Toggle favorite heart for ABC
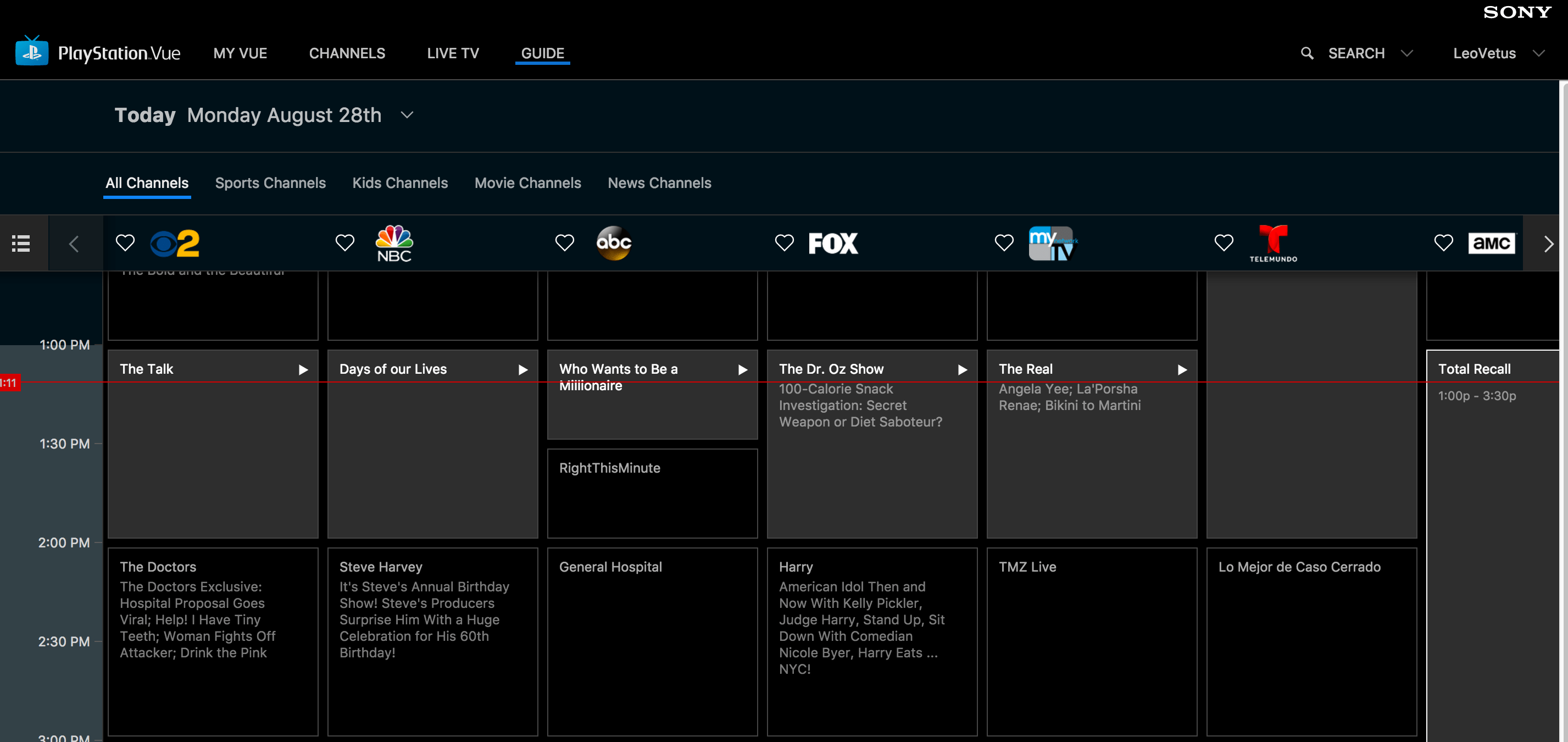This screenshot has height=742, width=1568. (x=564, y=243)
